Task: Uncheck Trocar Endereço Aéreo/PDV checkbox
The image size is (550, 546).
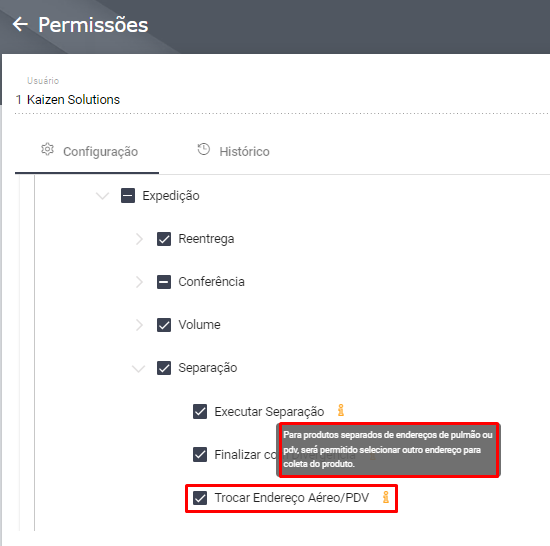Action: click(200, 498)
